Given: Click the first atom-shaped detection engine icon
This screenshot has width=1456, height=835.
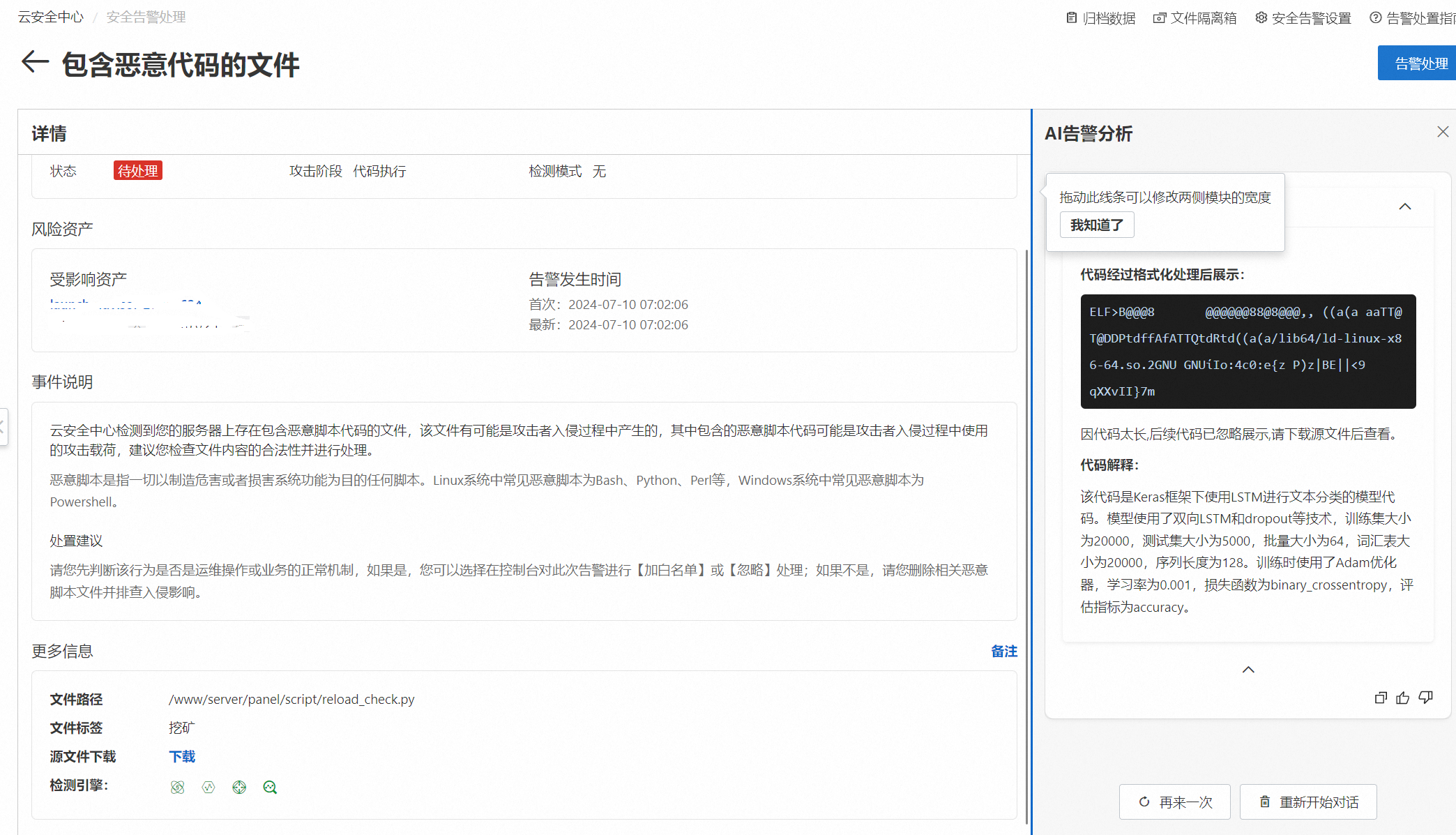Looking at the screenshot, I should coord(178,788).
